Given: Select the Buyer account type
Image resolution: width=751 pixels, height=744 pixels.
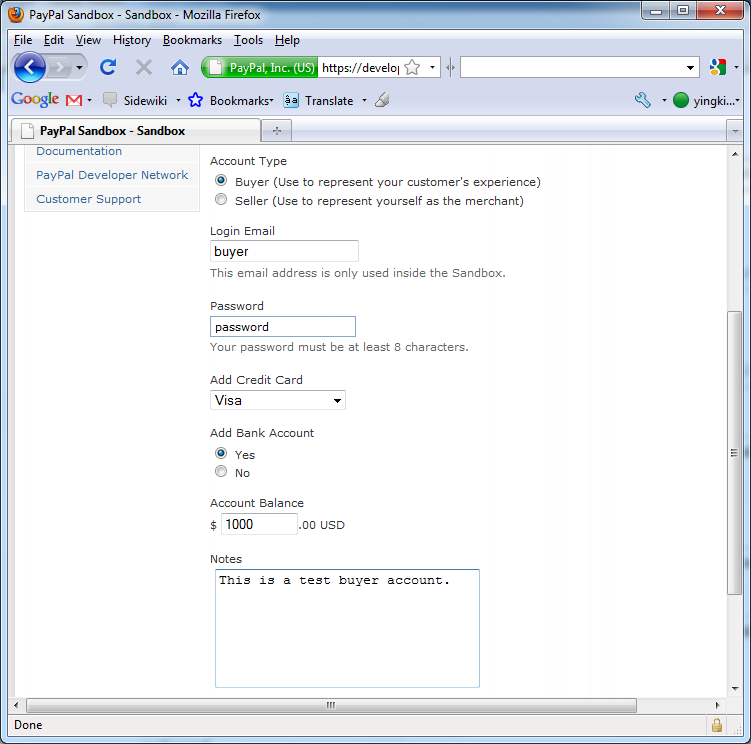Looking at the screenshot, I should click(x=222, y=181).
